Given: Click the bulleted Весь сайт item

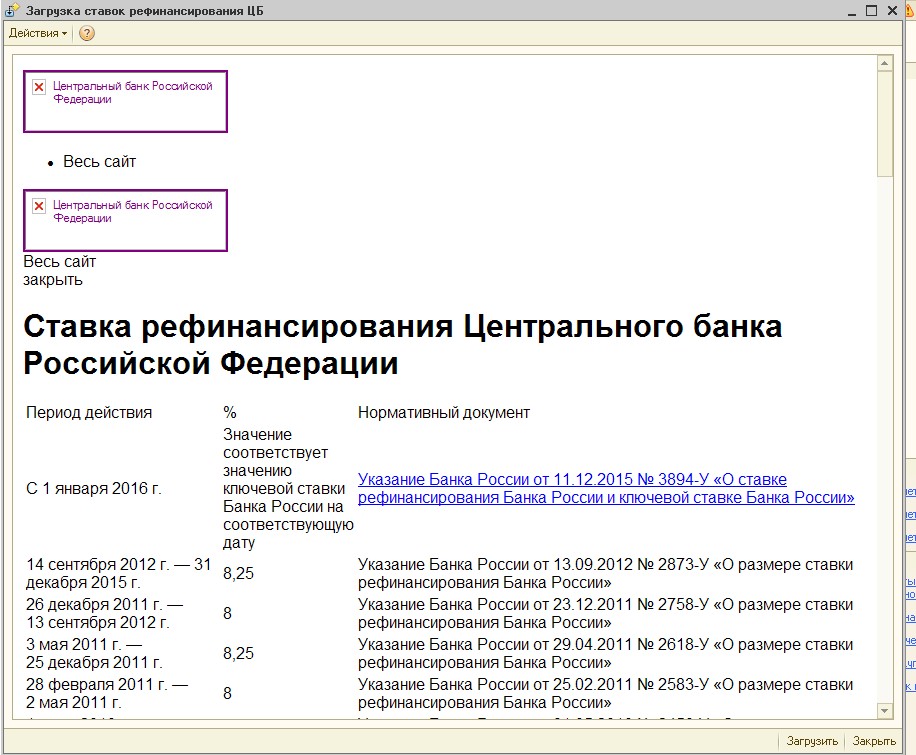Looking at the screenshot, I should click(99, 161).
